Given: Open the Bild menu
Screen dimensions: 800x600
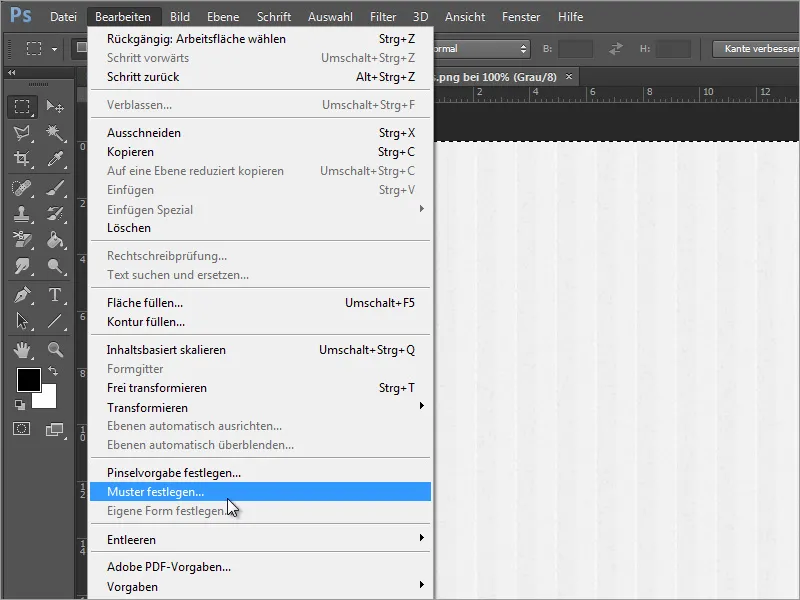Looking at the screenshot, I should tap(180, 17).
